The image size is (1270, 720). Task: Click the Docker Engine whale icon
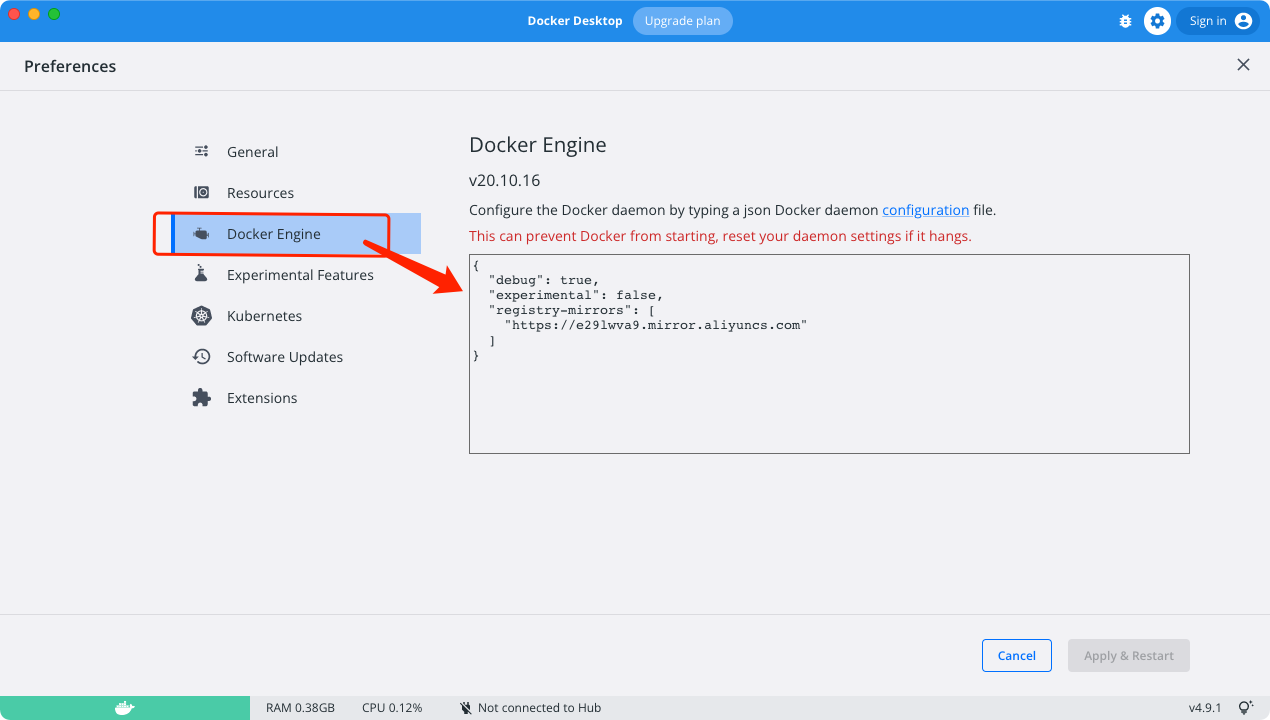point(201,234)
